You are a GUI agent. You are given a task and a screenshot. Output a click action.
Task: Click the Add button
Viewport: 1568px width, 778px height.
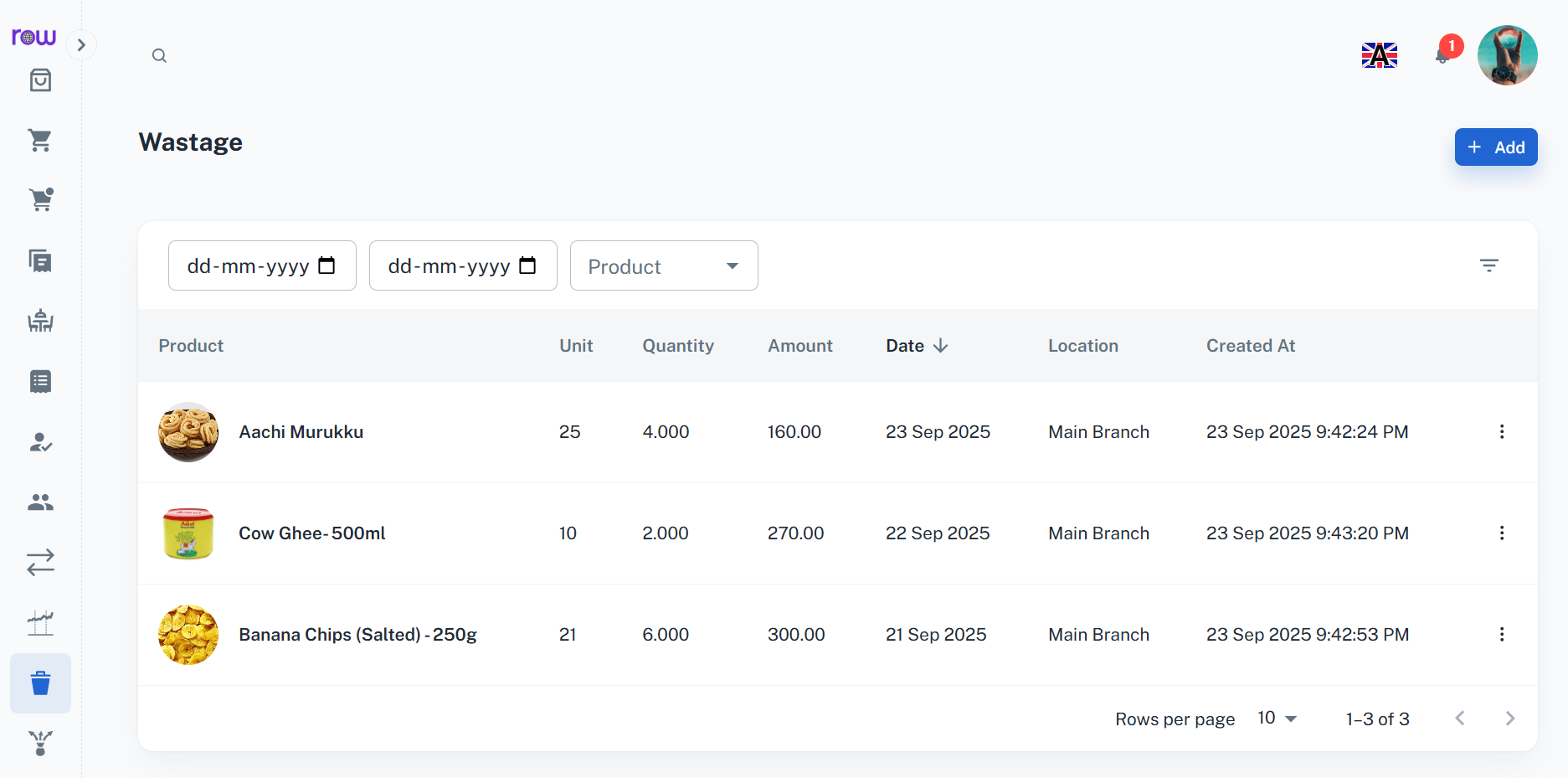[1495, 147]
